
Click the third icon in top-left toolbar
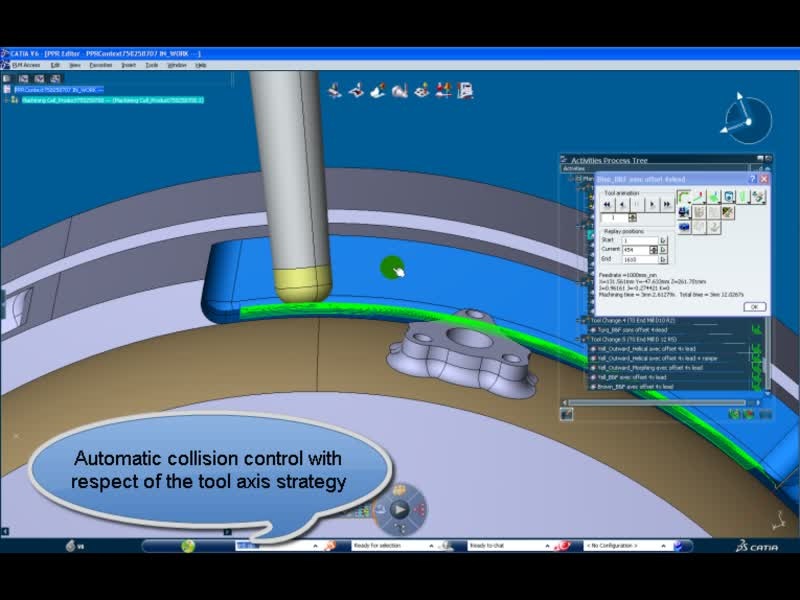coord(39,79)
